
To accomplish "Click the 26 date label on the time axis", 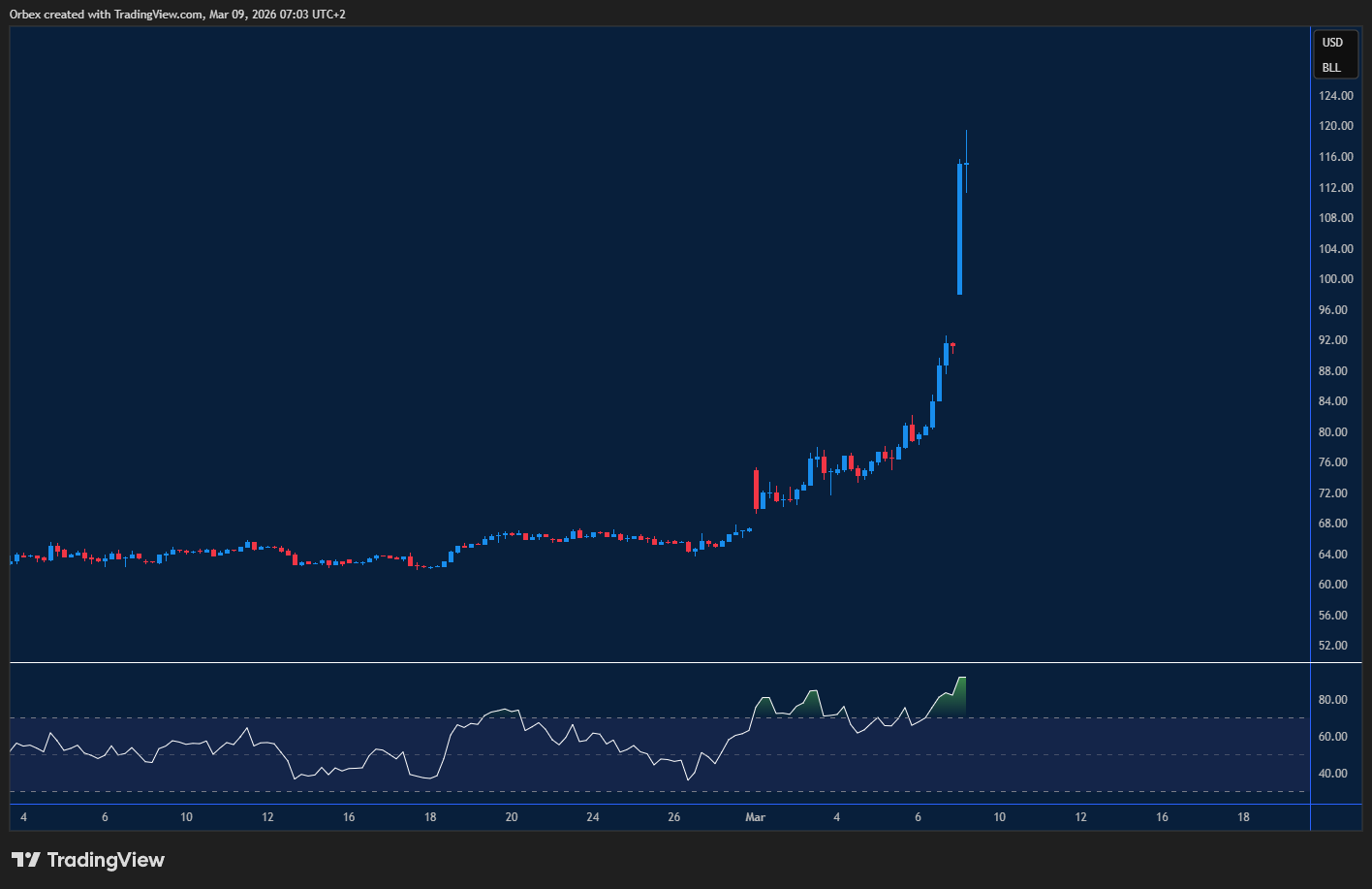I will 674,817.
